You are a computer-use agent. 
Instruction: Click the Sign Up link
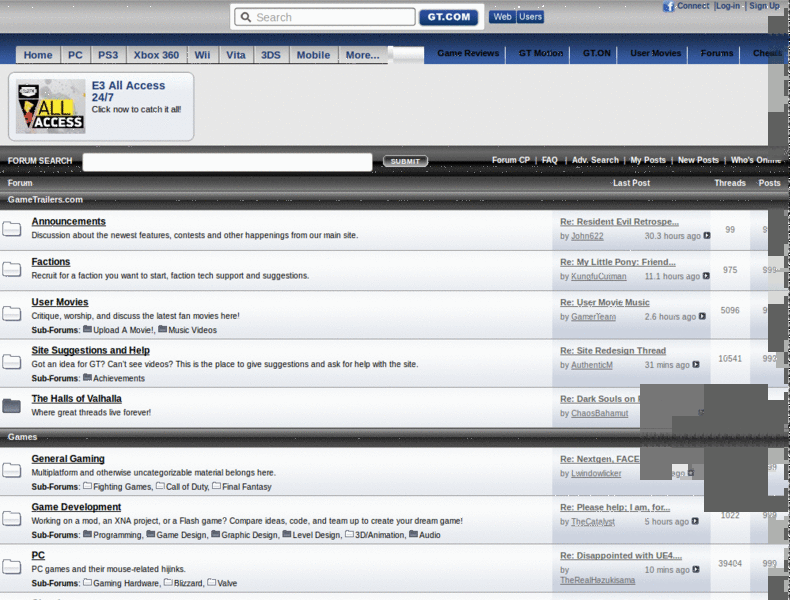[764, 6]
